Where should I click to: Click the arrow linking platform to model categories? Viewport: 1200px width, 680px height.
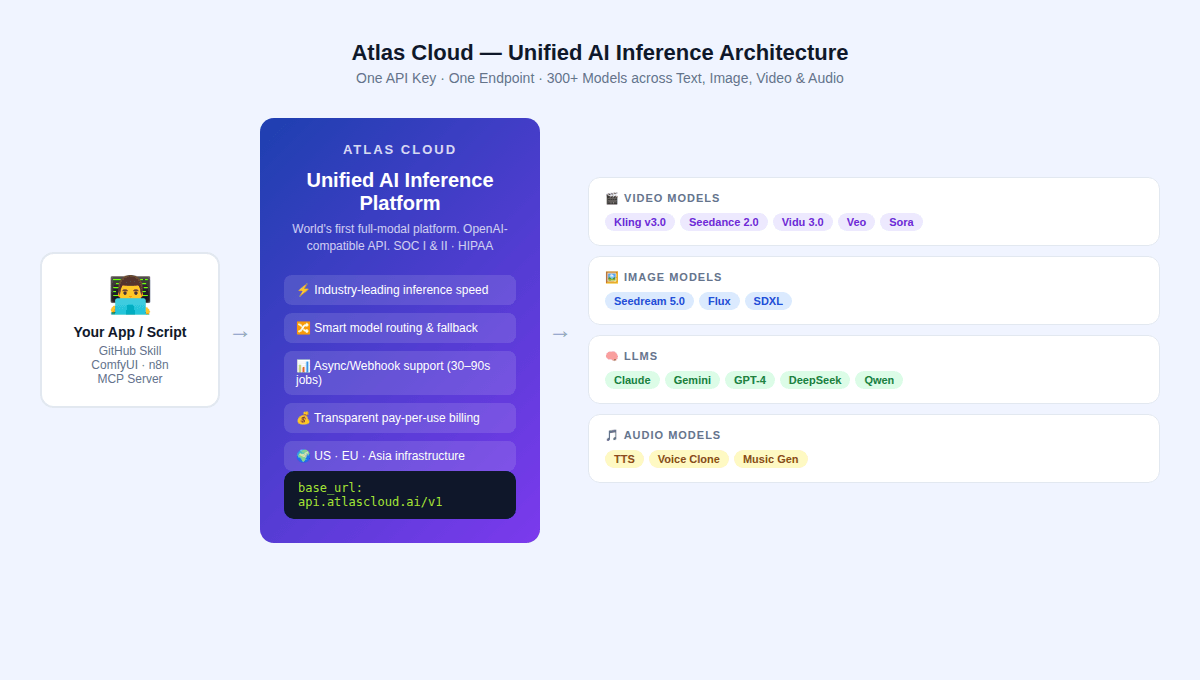click(559, 333)
